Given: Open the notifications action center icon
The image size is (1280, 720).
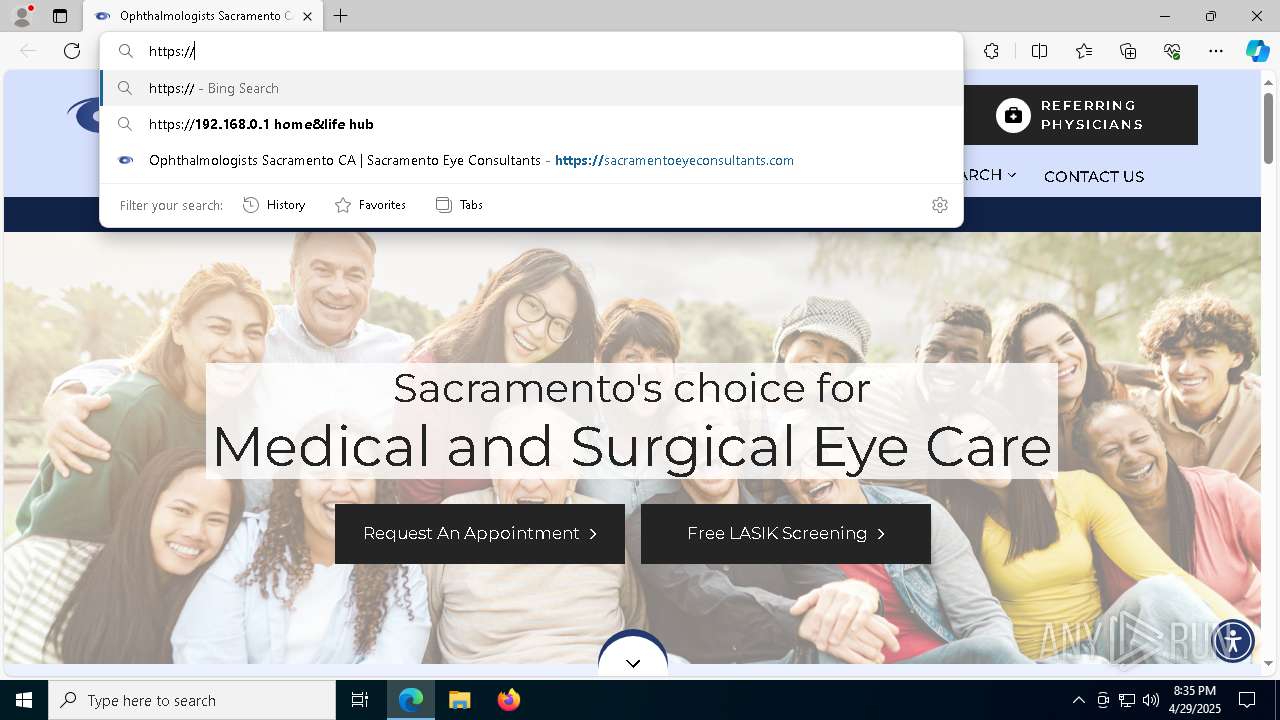Looking at the screenshot, I should [x=1247, y=700].
